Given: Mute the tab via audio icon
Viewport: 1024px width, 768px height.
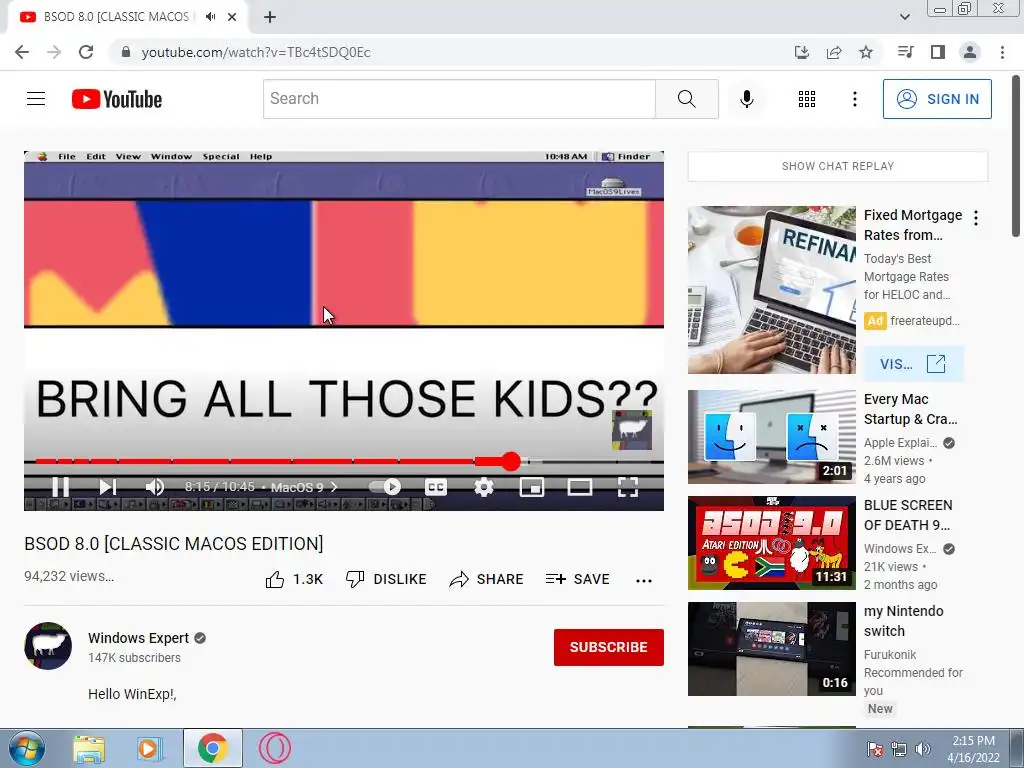Looking at the screenshot, I should pos(210,17).
